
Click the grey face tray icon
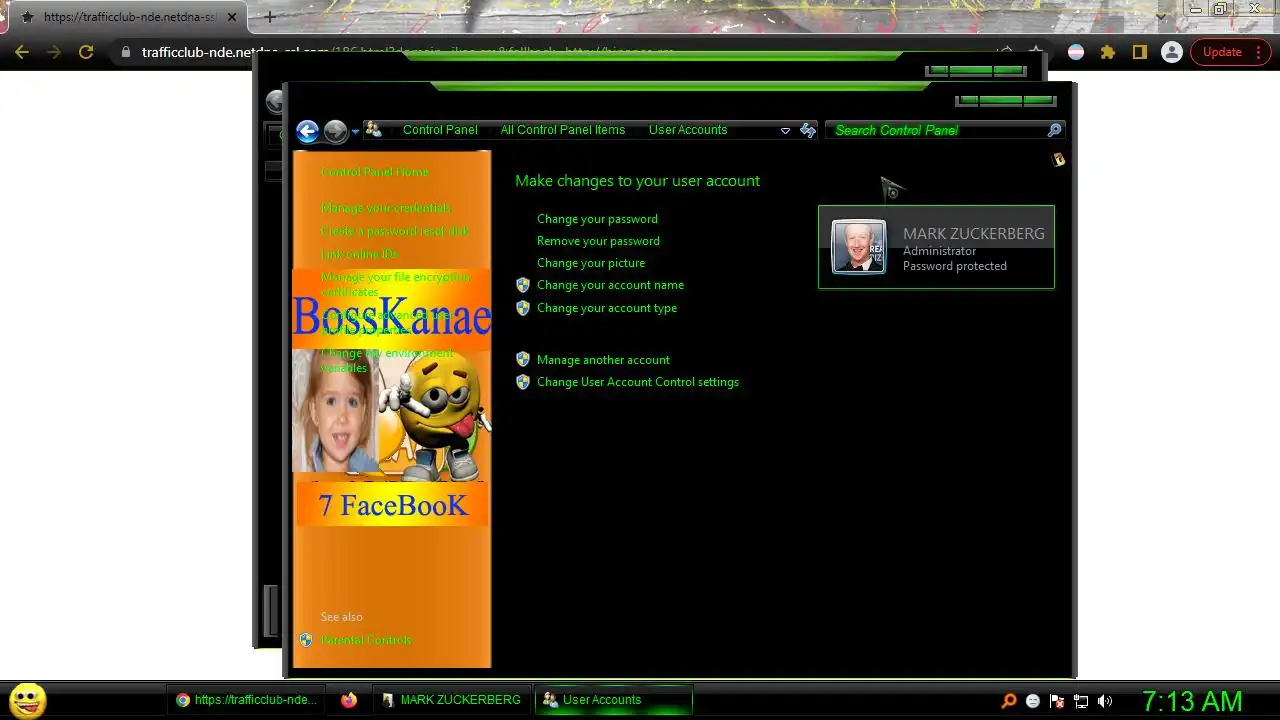1033,701
